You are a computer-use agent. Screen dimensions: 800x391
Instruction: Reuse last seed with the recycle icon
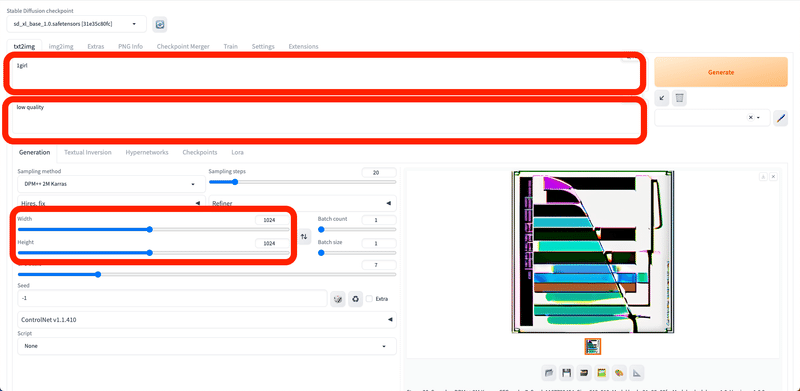[355, 299]
